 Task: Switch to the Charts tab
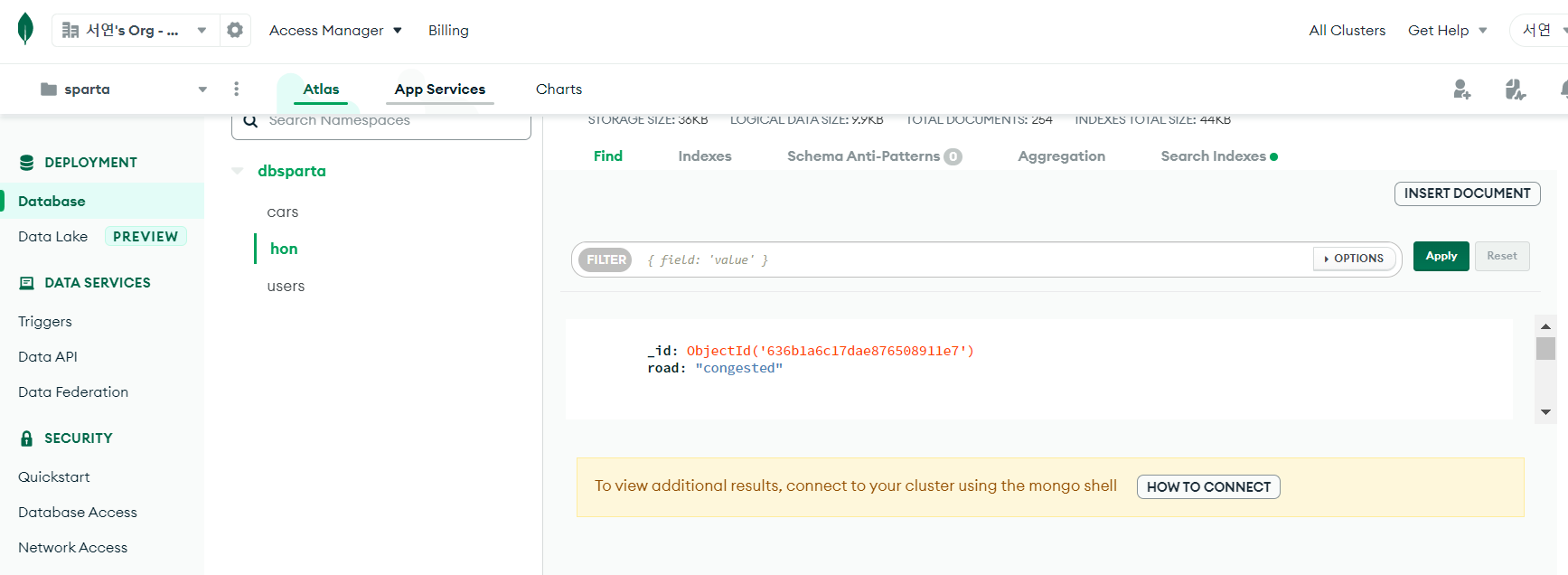559,89
